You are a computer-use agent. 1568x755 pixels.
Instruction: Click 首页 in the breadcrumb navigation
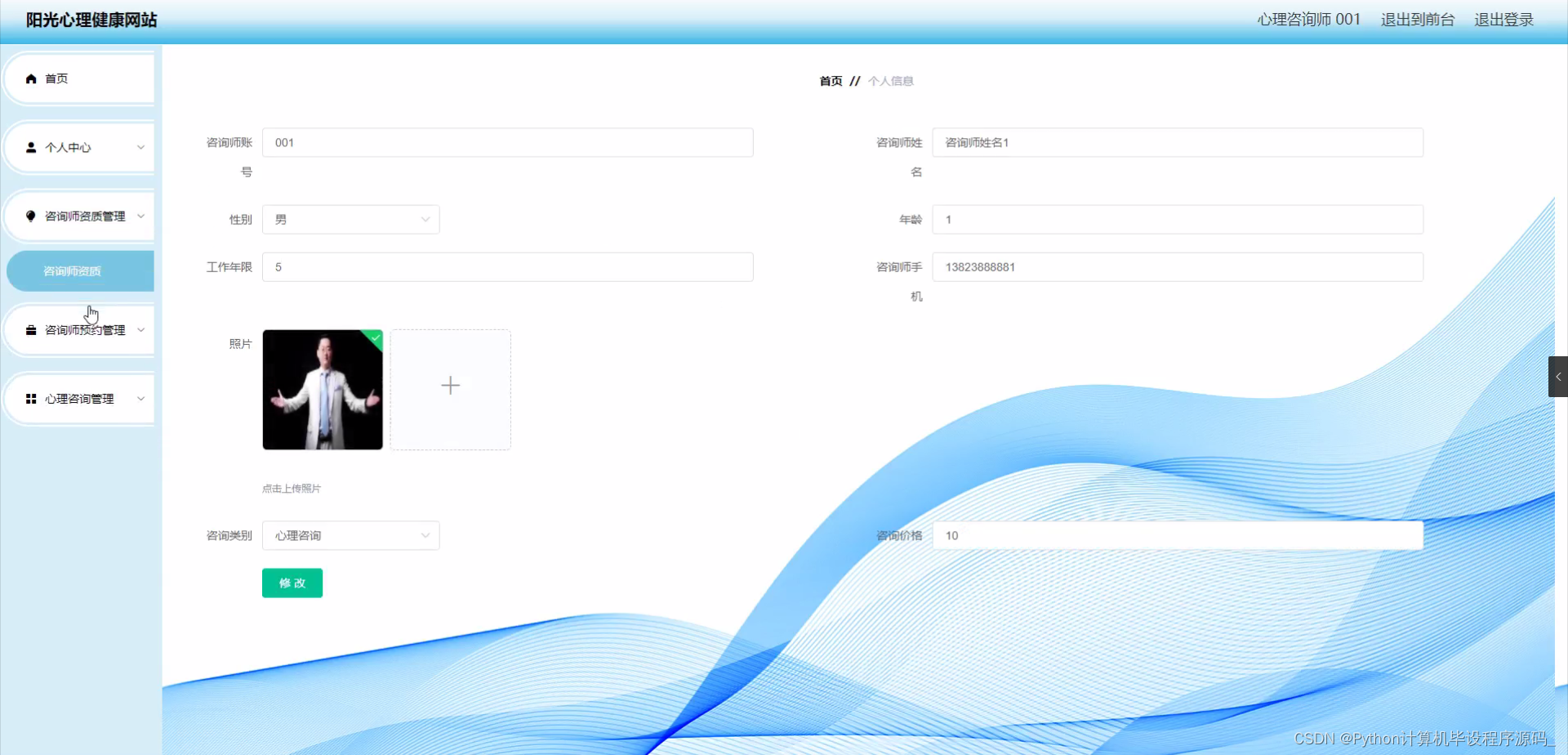(831, 81)
